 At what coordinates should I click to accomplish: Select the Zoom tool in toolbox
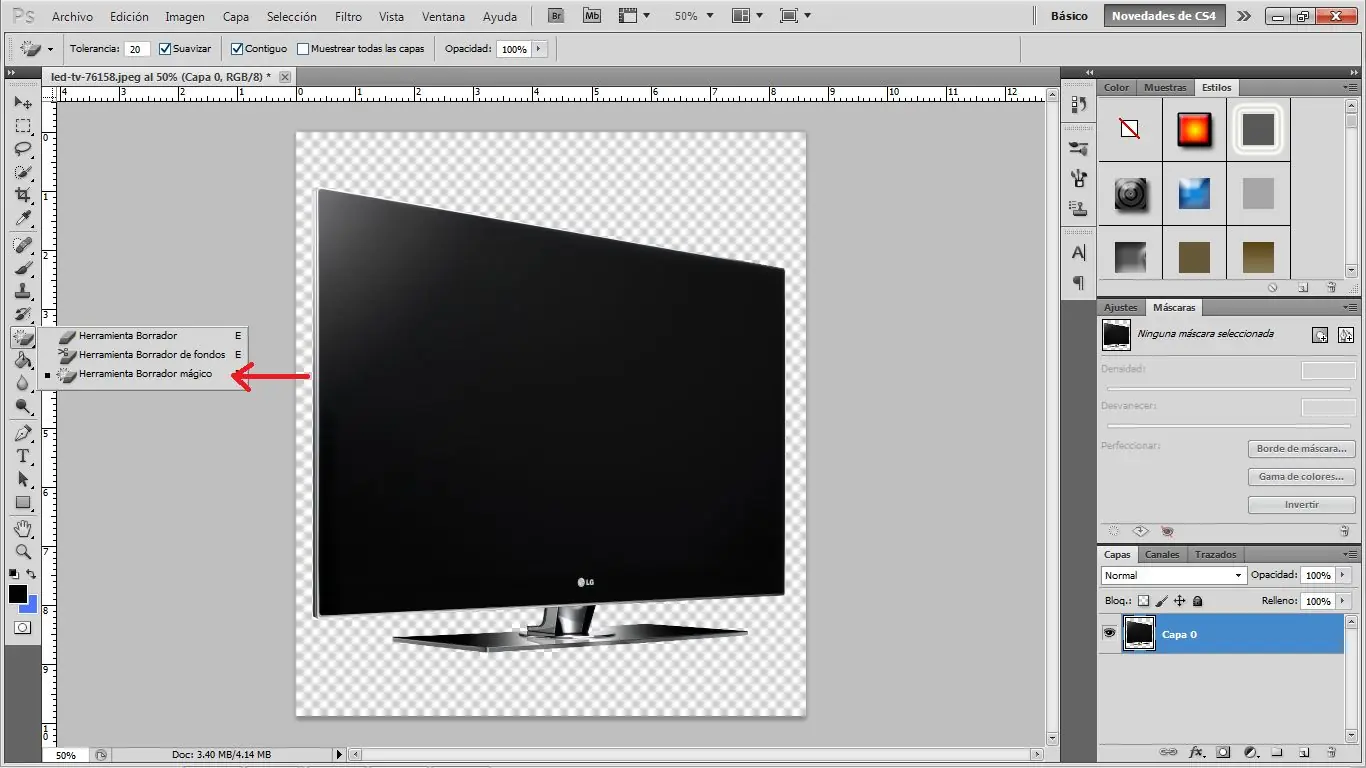tap(22, 551)
